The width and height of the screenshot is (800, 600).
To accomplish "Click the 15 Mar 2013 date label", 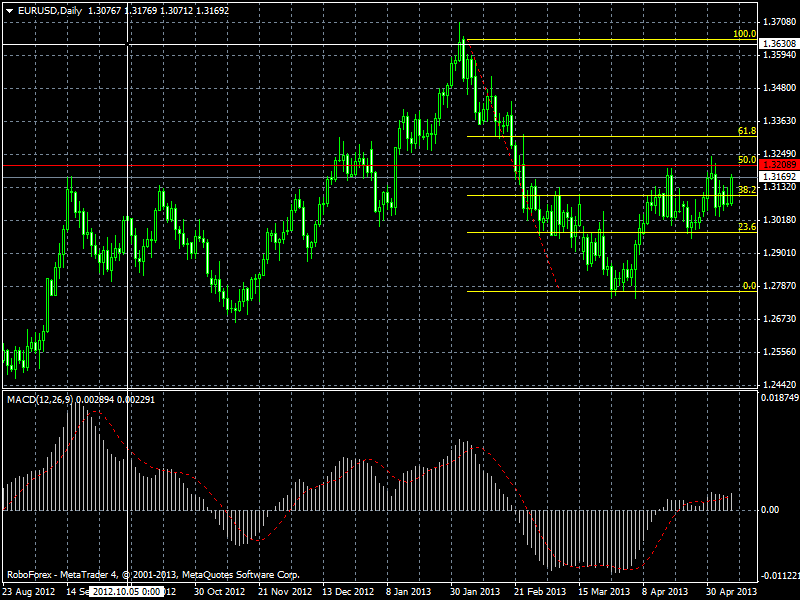I will [x=604, y=592].
